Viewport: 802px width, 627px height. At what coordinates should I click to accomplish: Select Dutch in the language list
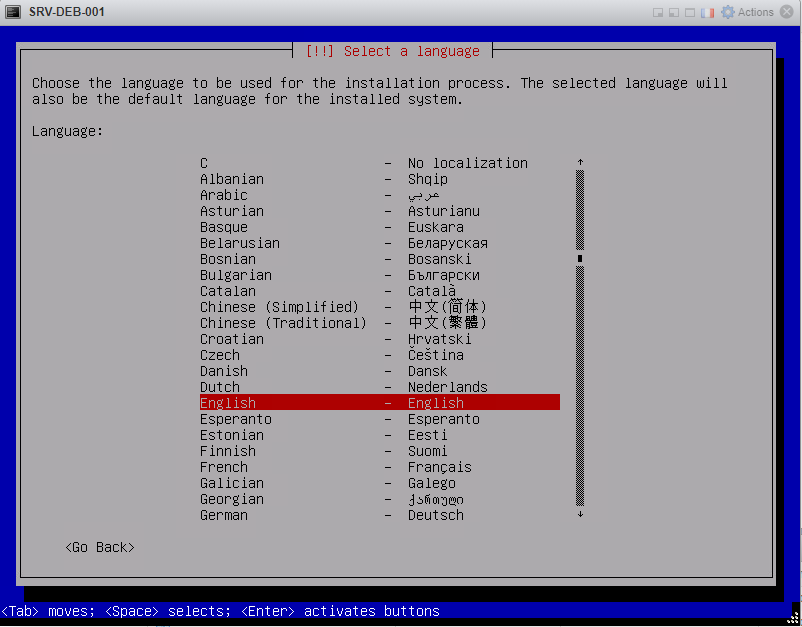(380, 387)
